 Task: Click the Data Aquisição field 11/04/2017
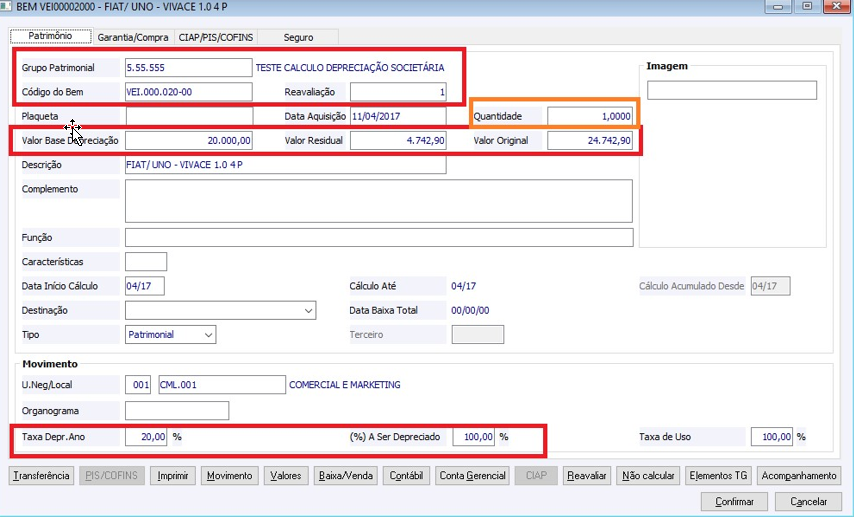coord(398,116)
